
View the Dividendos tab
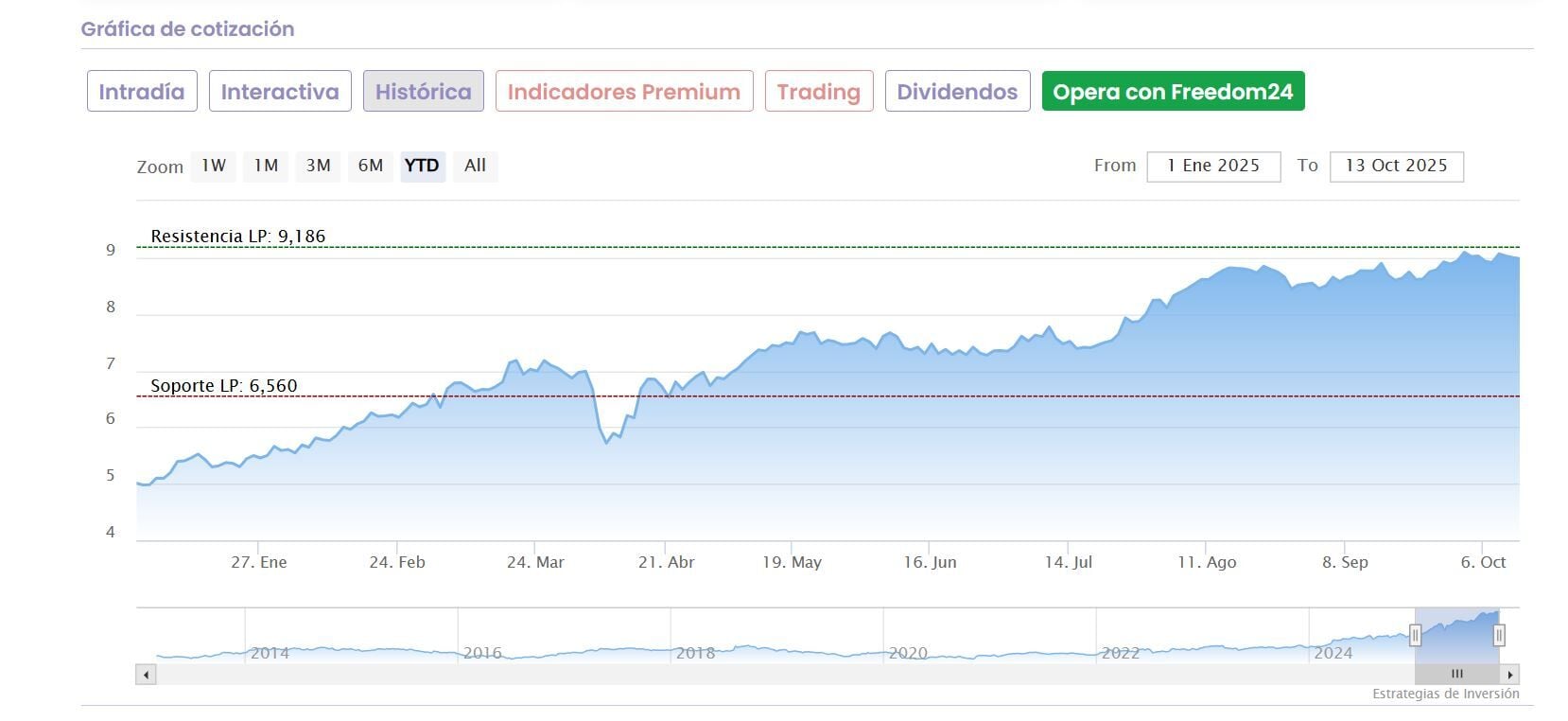click(957, 92)
